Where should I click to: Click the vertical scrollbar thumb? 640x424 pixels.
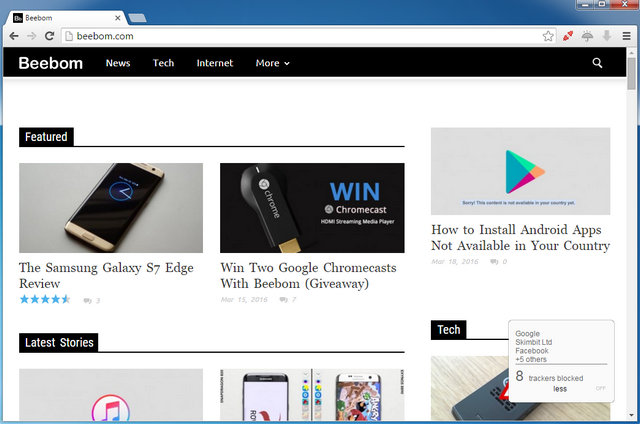[632, 73]
